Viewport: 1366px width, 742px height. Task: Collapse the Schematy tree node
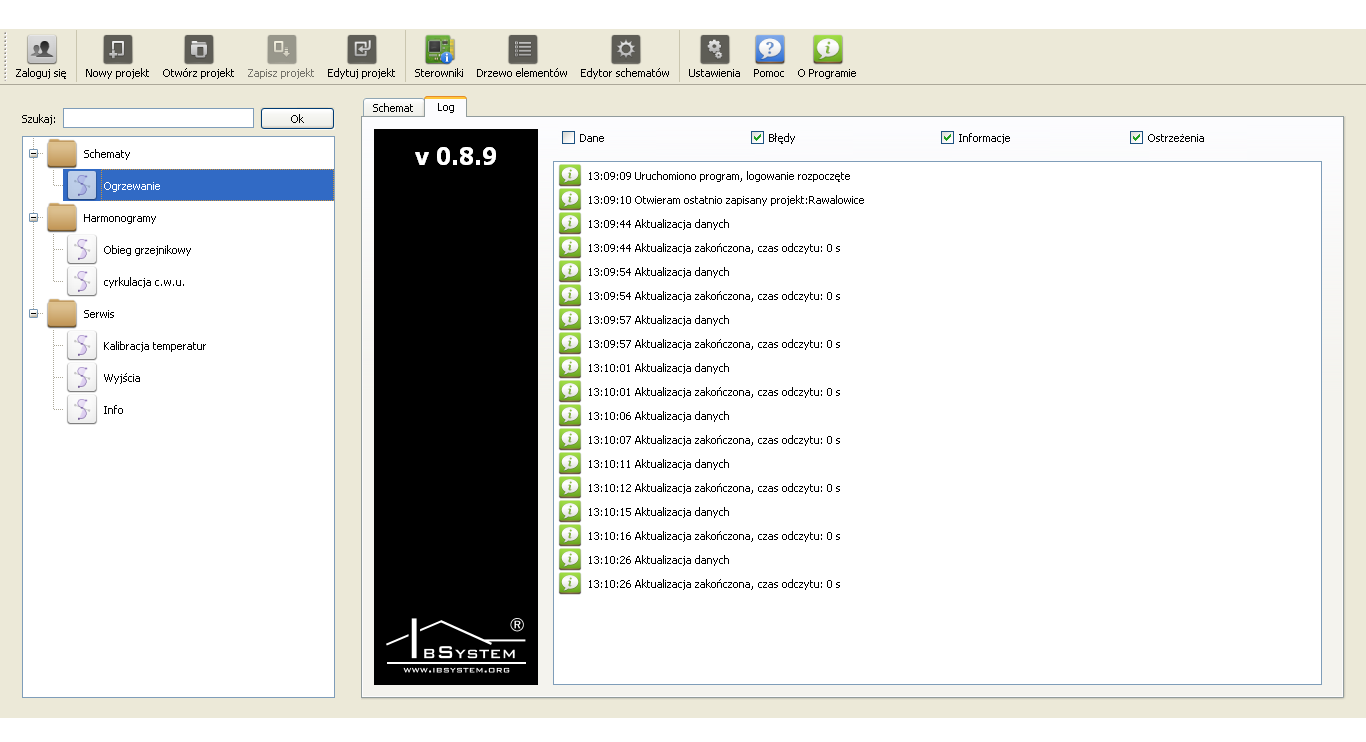pos(33,154)
